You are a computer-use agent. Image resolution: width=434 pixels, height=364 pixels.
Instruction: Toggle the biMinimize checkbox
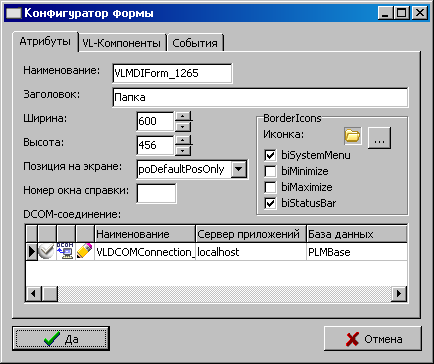tap(270, 171)
